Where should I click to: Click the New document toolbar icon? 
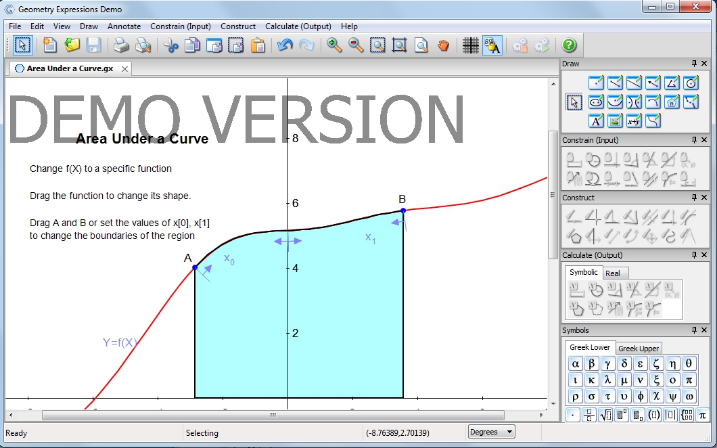coord(50,45)
